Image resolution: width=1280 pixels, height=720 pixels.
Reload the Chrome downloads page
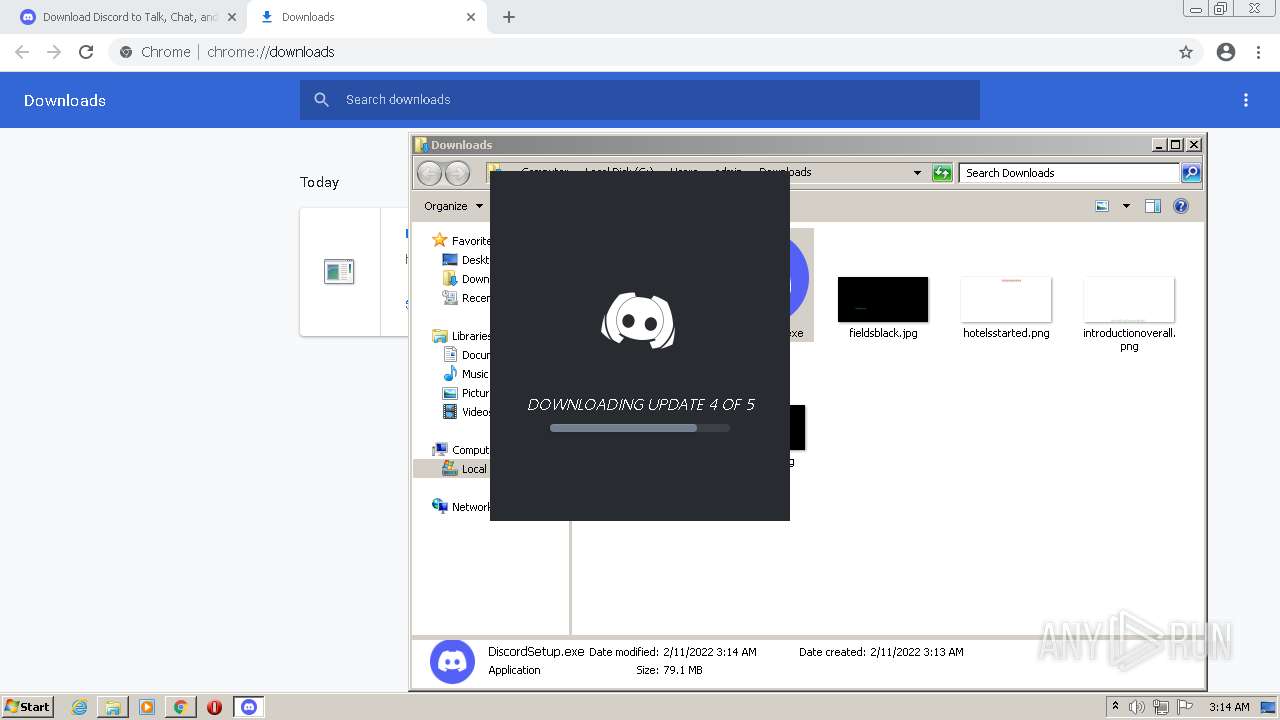tap(86, 52)
